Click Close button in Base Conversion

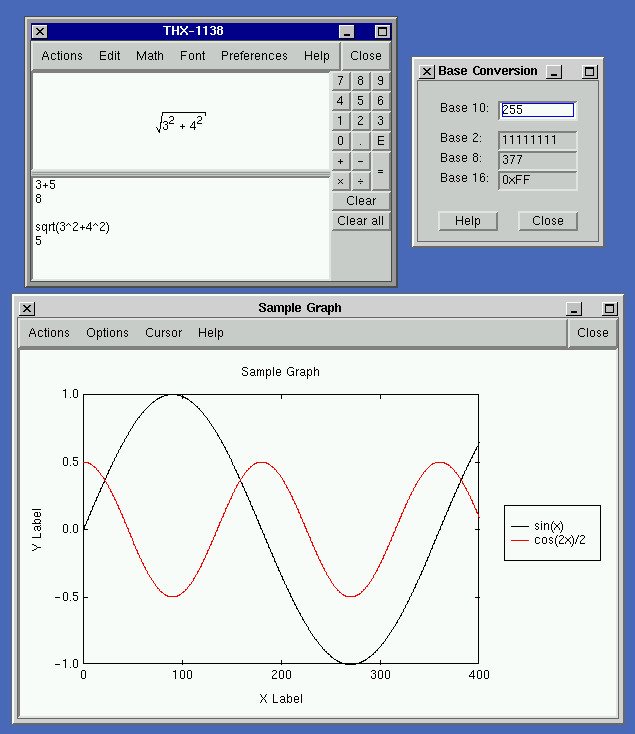[x=548, y=221]
